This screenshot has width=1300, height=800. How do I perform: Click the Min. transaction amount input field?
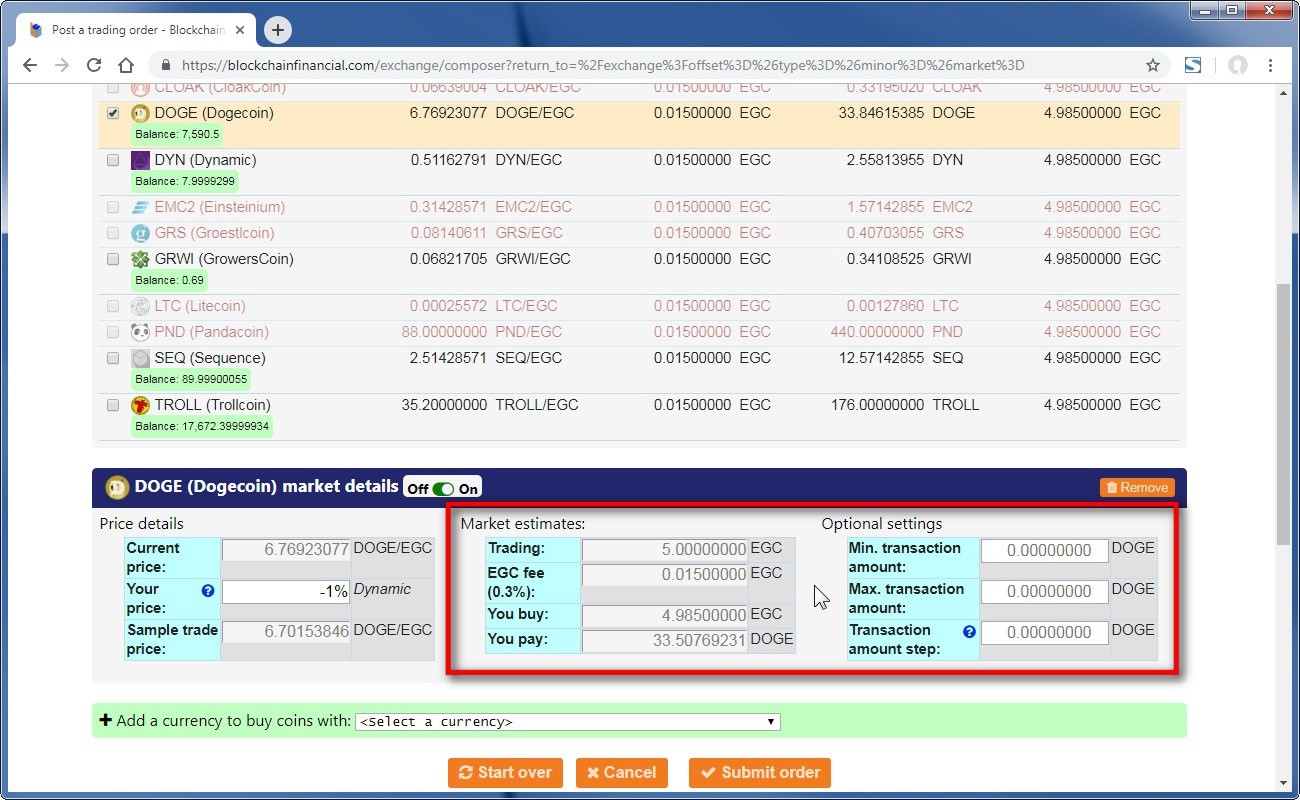click(x=1044, y=550)
